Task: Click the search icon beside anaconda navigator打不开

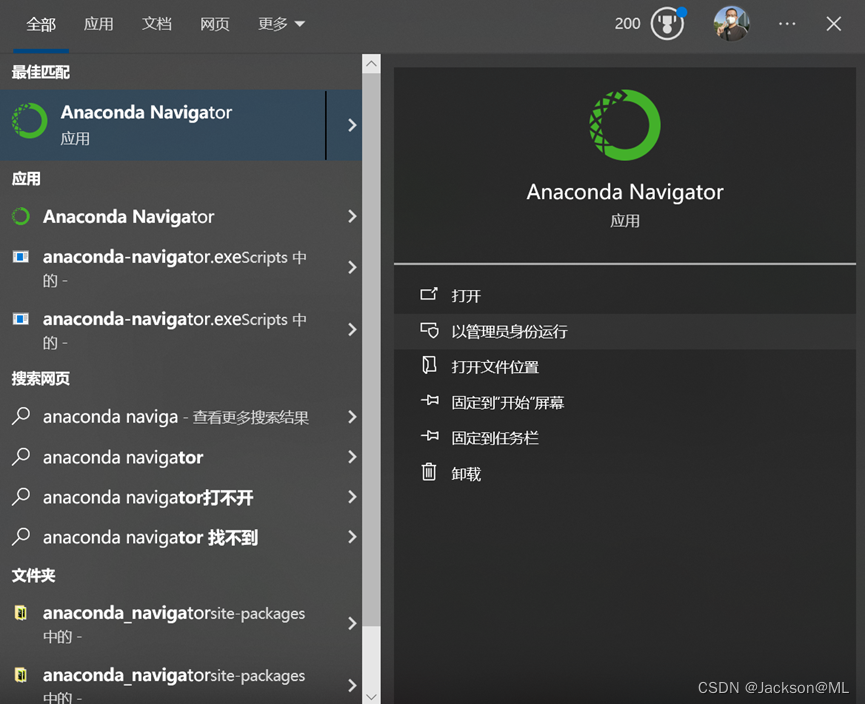Action: 21,497
